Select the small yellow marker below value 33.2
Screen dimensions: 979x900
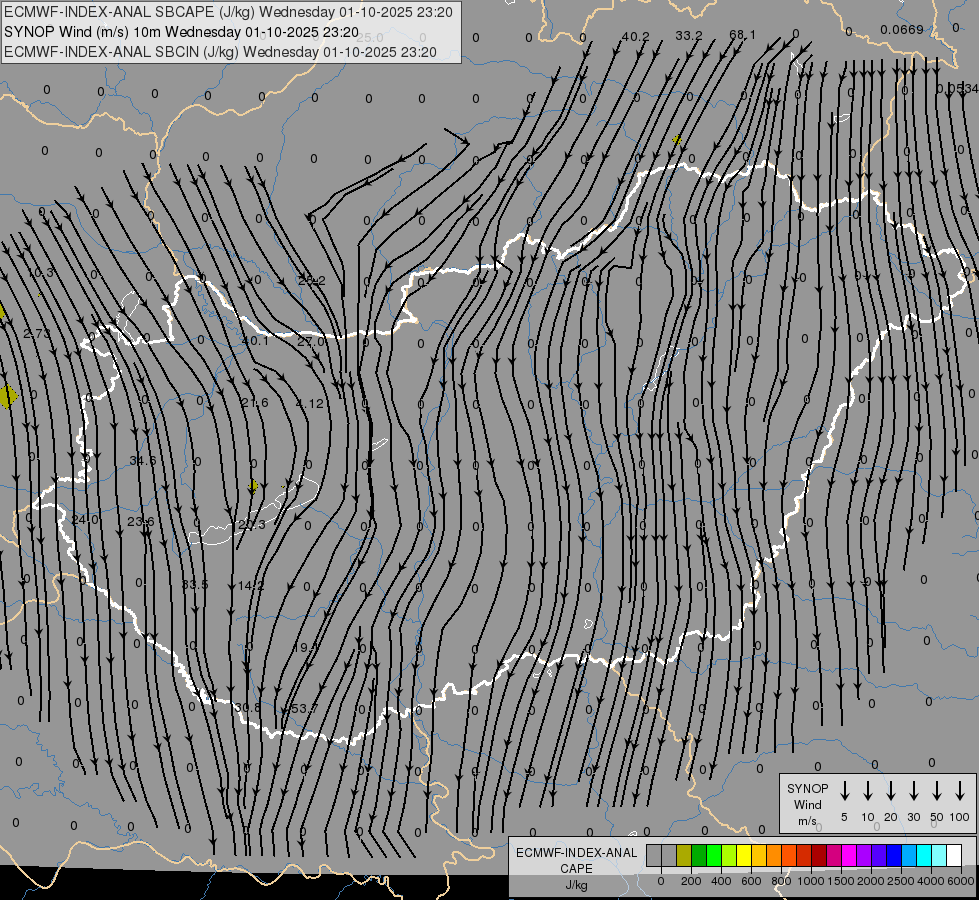(677, 140)
